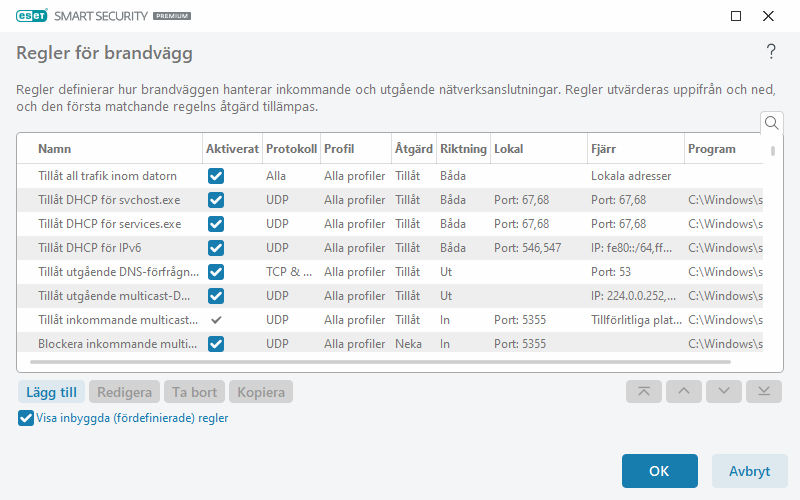Toggle Tillåt utgående multicast-D... checkbox

(x=216, y=296)
